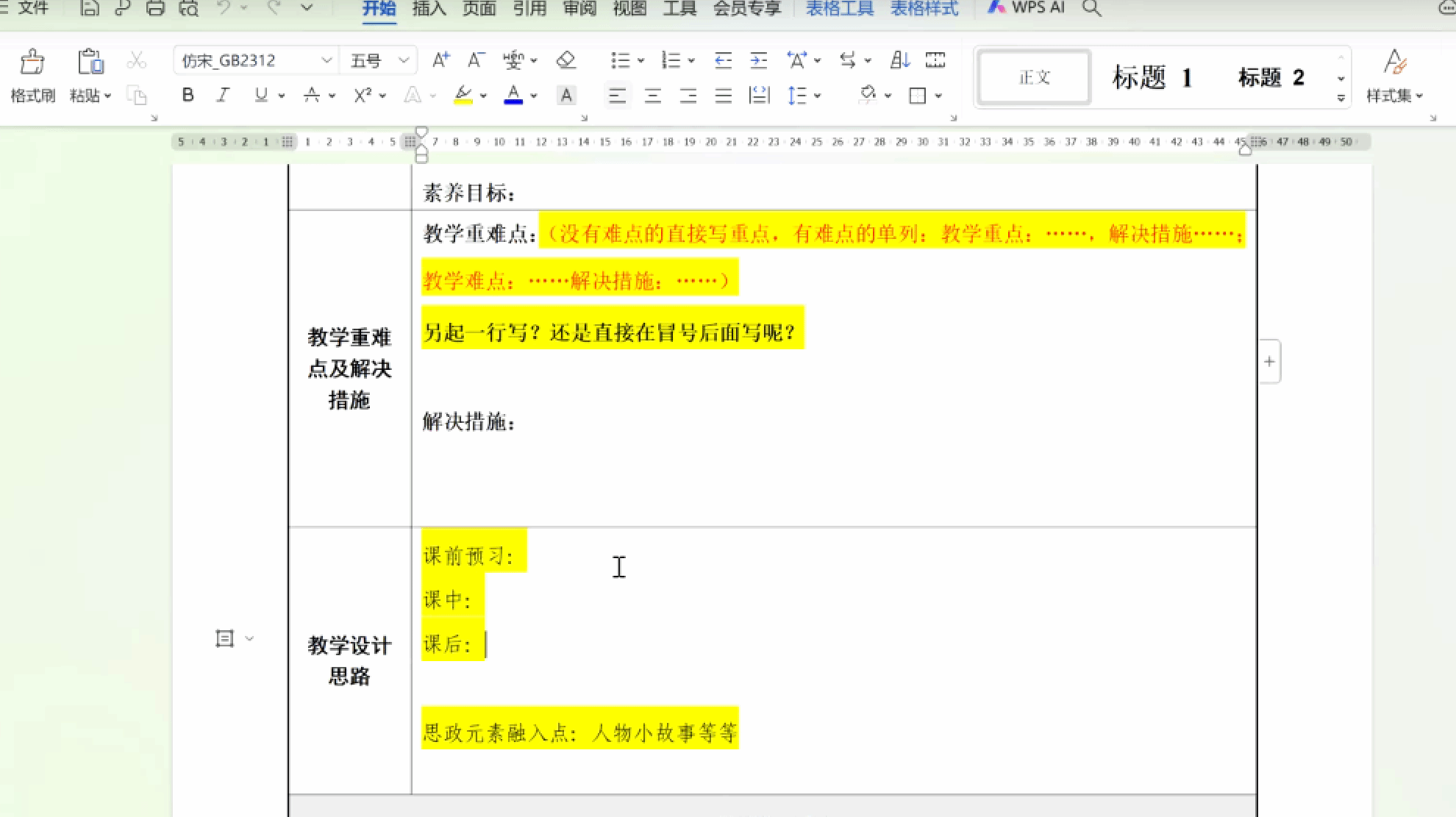Click the decrease indent icon
Screen dimensions: 1456x817
point(723,60)
